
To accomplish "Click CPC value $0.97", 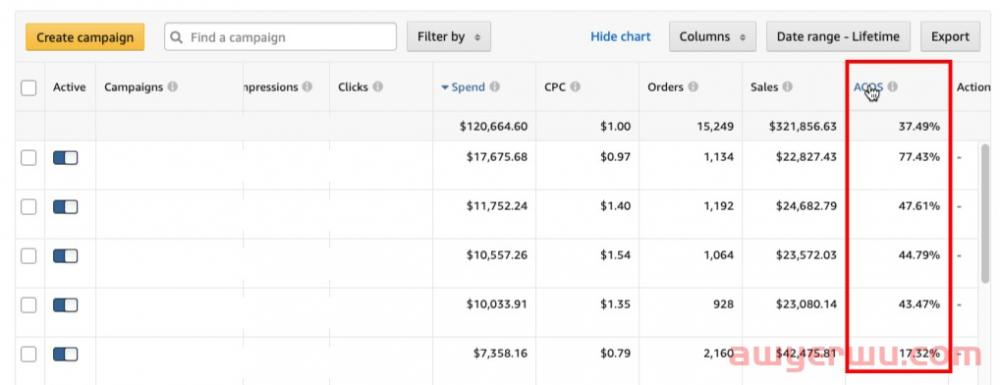I will (615, 157).
